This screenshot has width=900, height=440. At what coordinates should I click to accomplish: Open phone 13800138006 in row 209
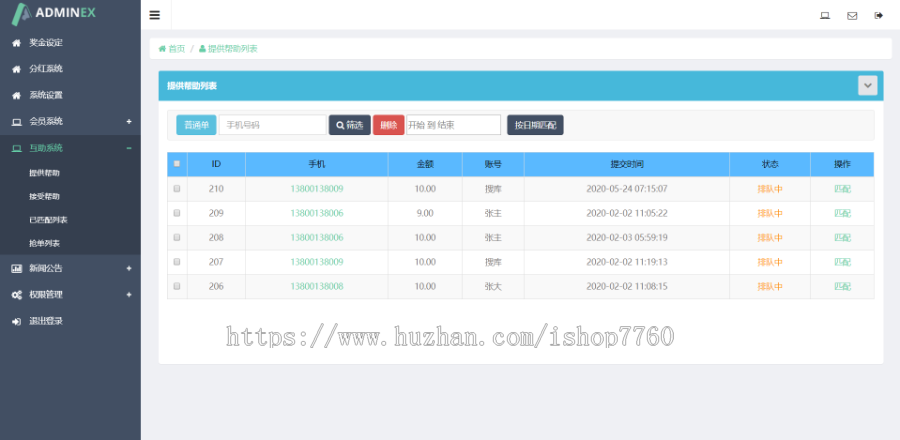[317, 213]
